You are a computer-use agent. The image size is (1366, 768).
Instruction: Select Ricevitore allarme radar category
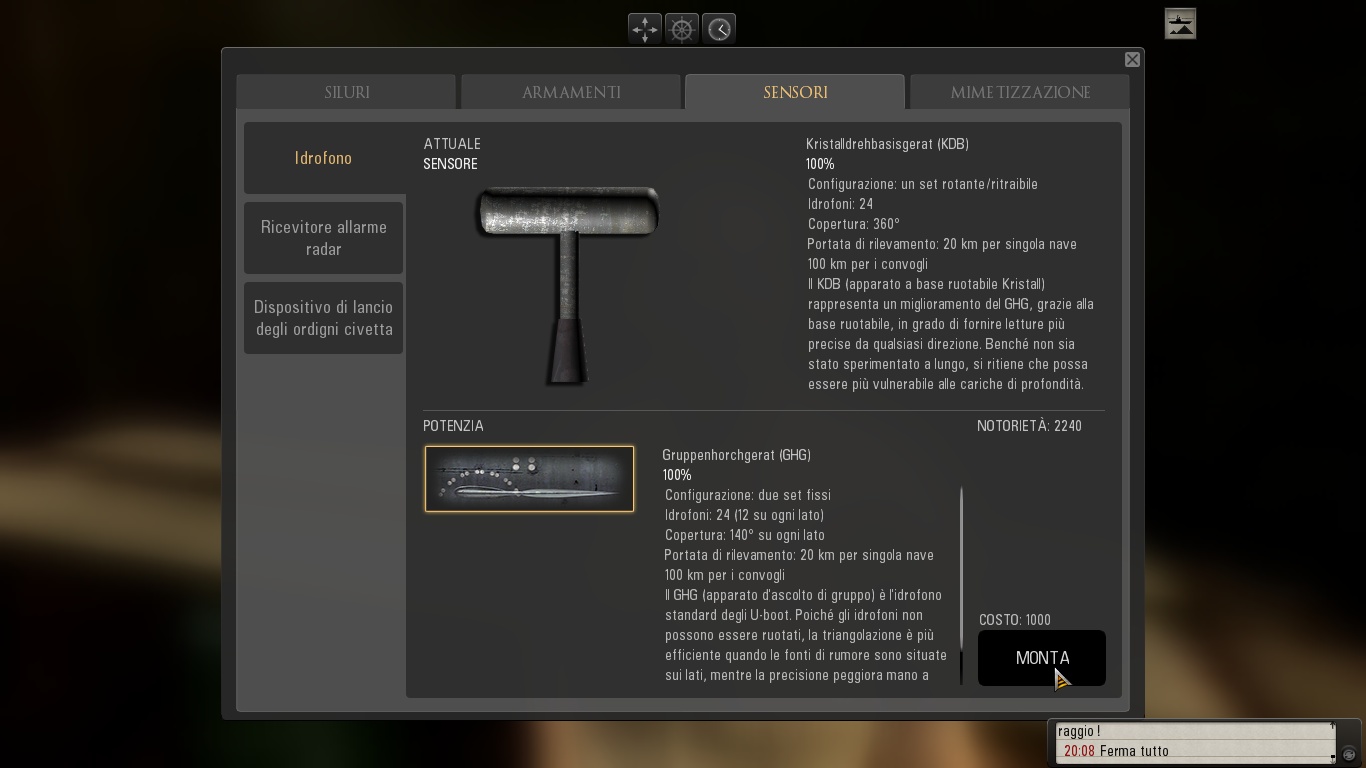tap(324, 238)
